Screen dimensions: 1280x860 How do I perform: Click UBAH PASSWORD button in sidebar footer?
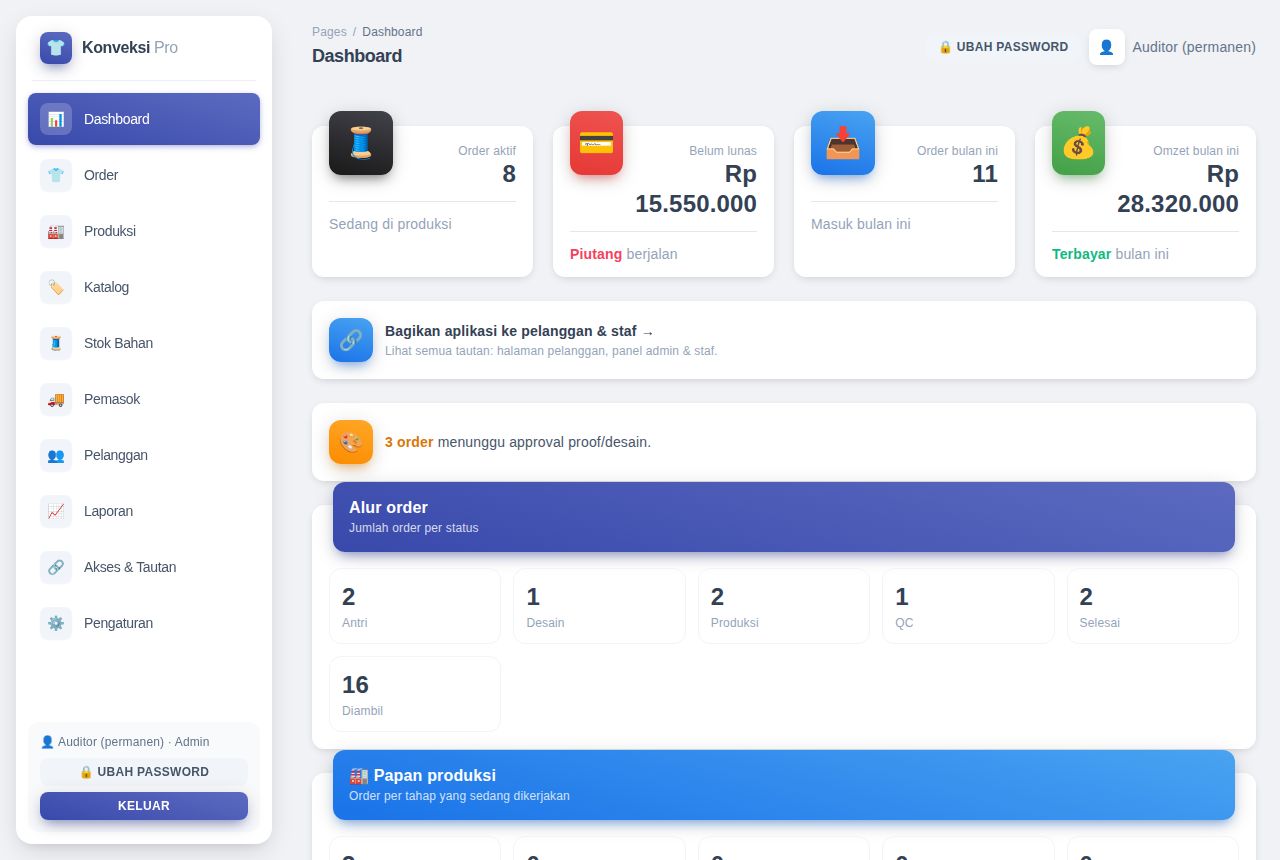tap(144, 772)
